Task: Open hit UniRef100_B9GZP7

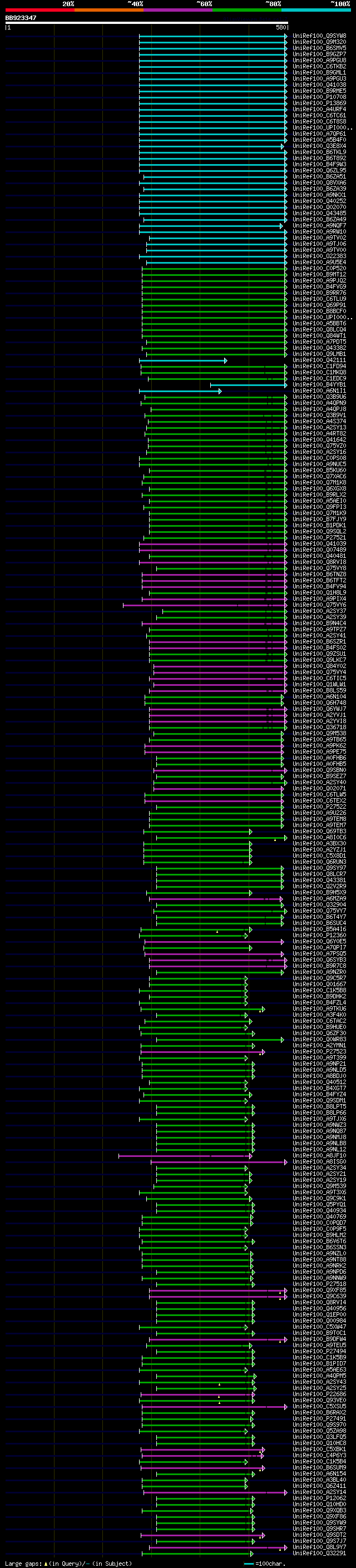Action: [319, 55]
